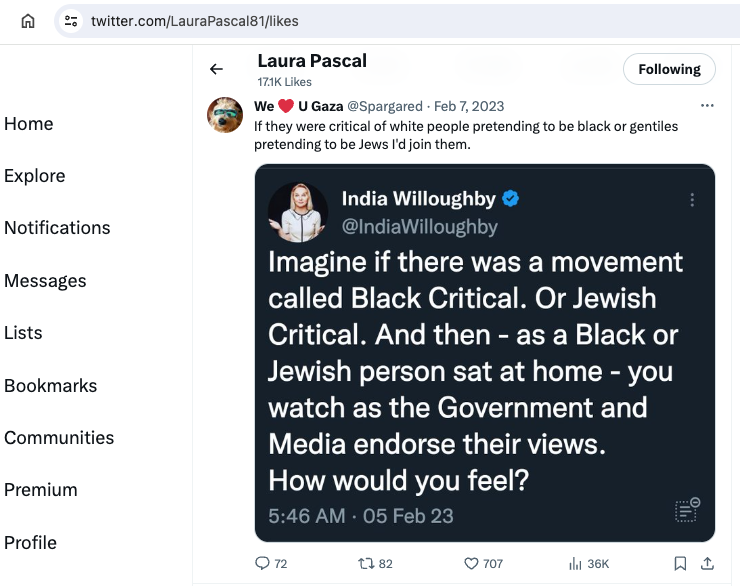
Task: Open Messages from the sidebar
Action: (45, 281)
